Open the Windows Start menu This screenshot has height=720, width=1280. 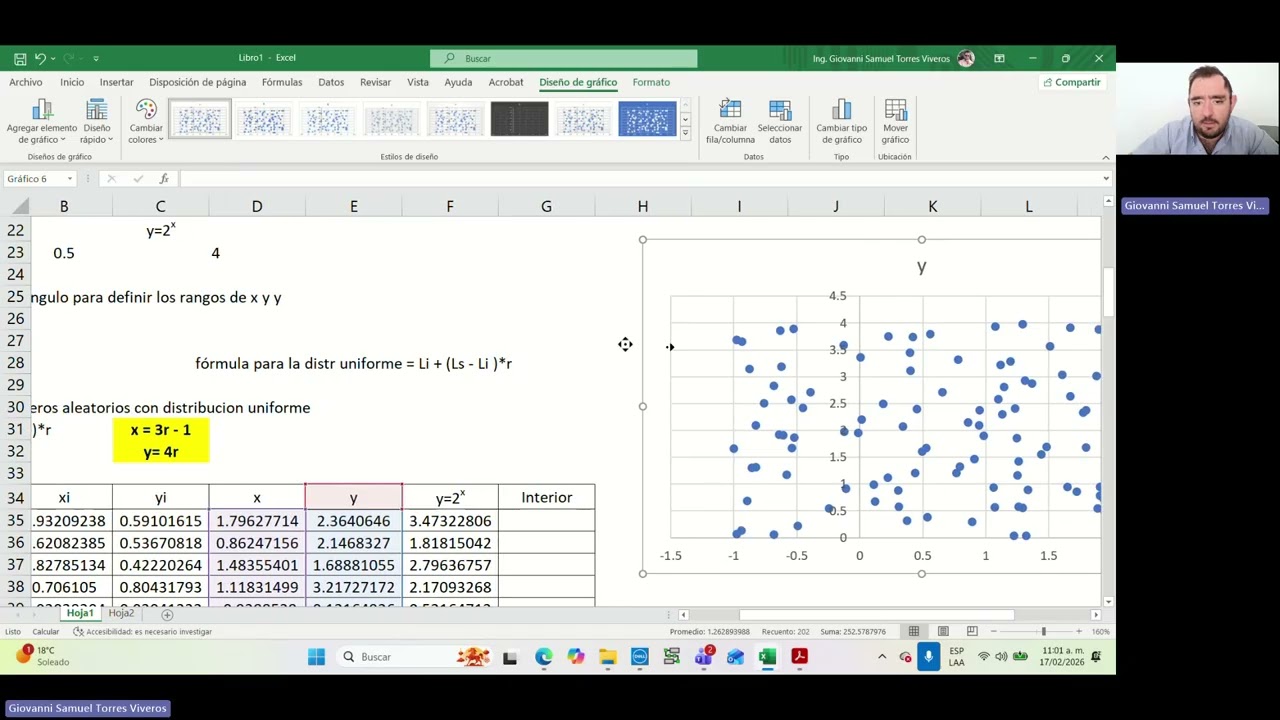click(x=316, y=657)
